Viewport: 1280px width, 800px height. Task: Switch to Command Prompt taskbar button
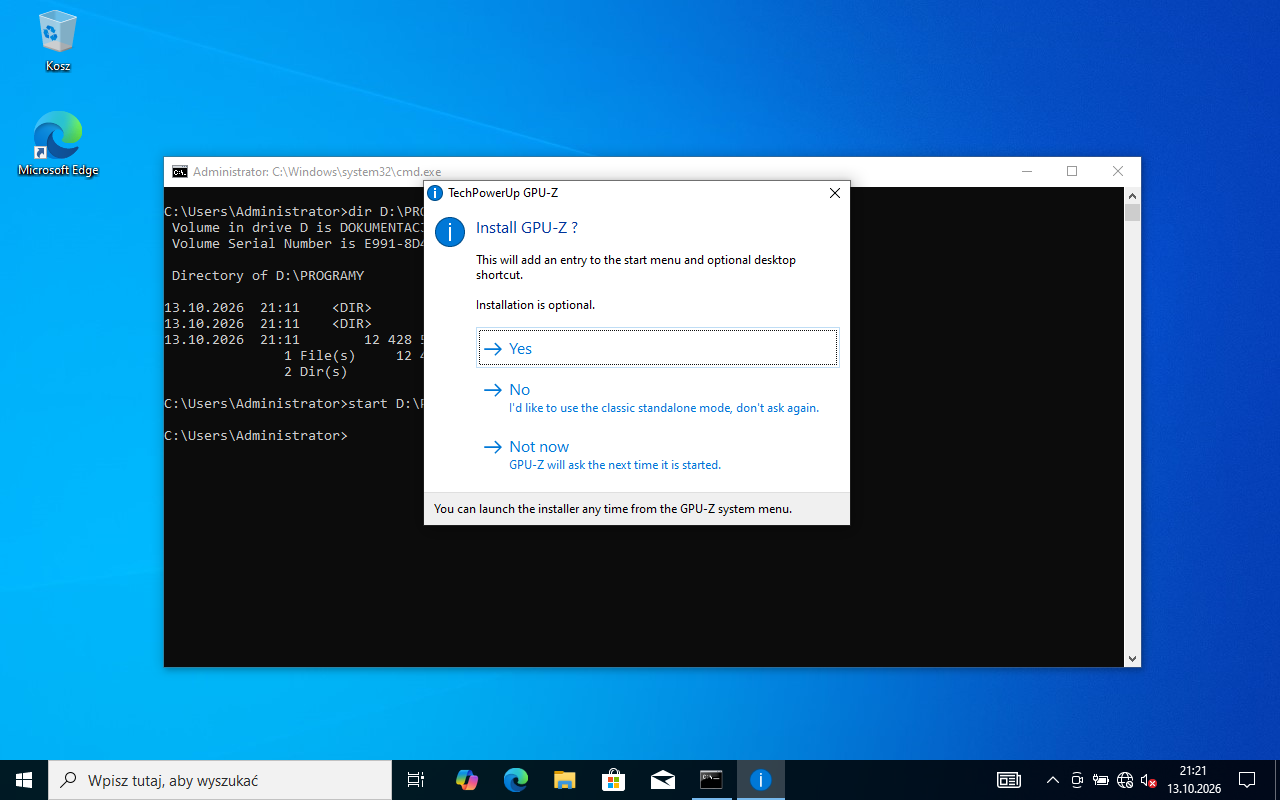[711, 780]
